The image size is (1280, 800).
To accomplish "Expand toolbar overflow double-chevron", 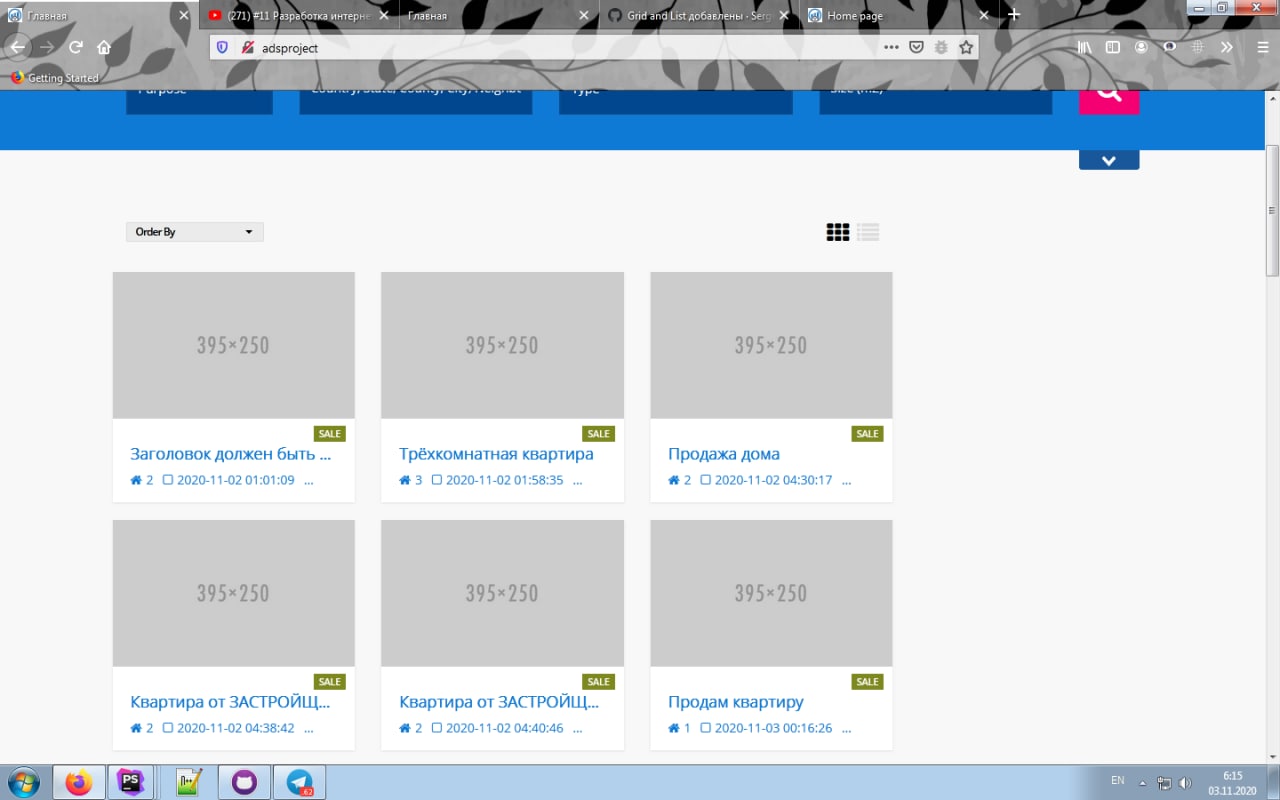I will 1227,47.
